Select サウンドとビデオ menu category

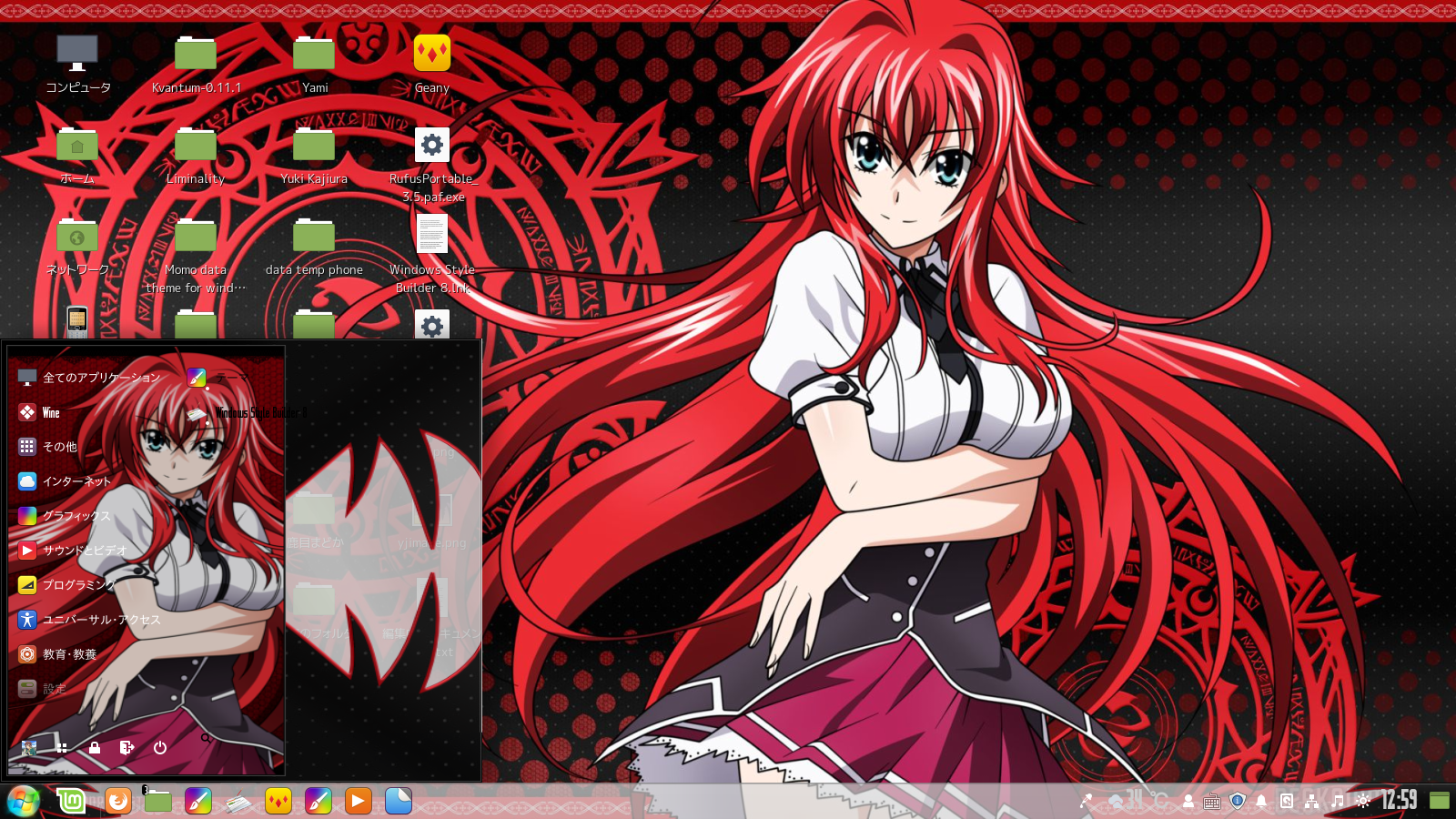(73, 551)
